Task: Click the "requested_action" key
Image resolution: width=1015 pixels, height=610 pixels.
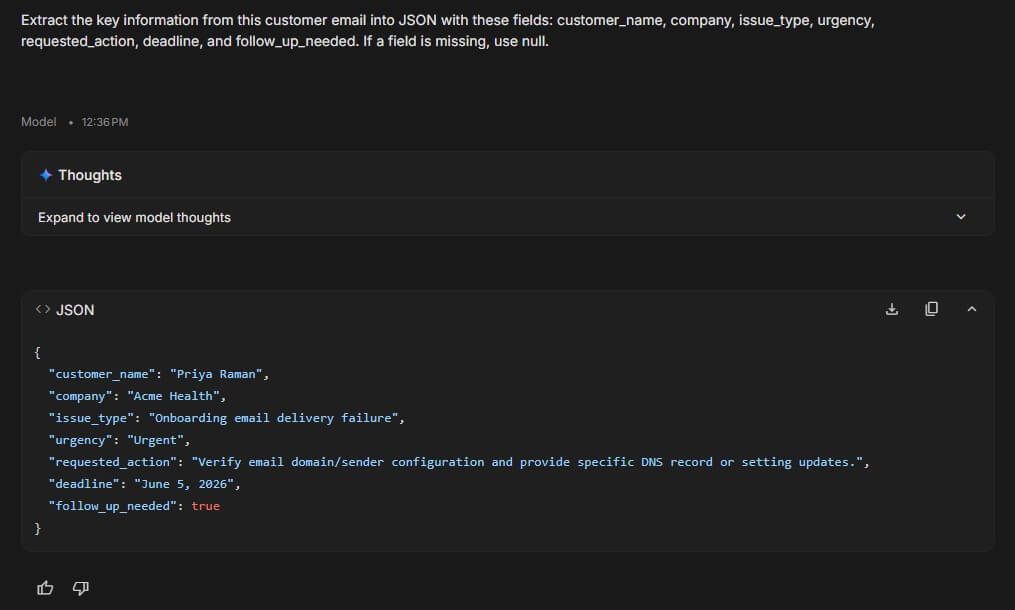Action: point(113,462)
